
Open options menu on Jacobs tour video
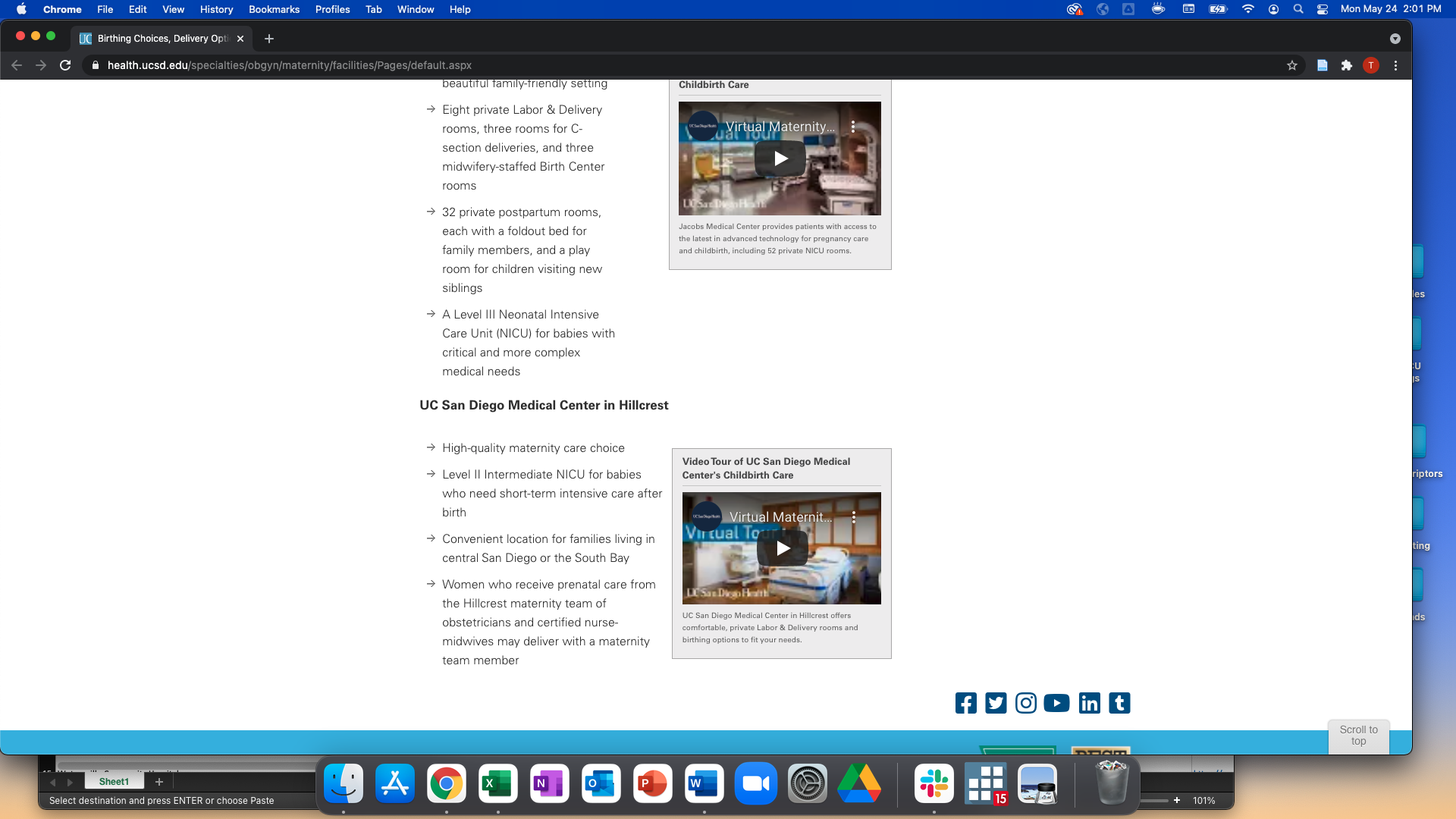[853, 127]
